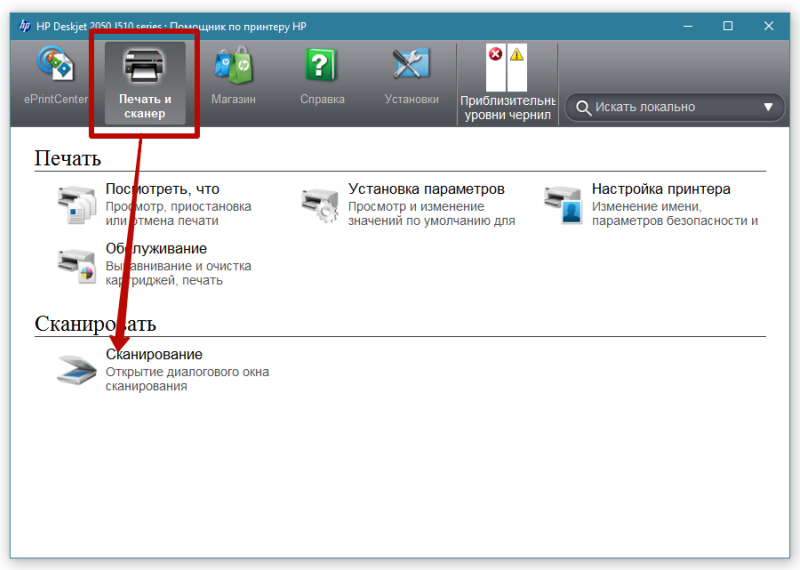The height and width of the screenshot is (570, 800).
Task: Click the Установка параметров printer gear icon
Action: tap(320, 204)
